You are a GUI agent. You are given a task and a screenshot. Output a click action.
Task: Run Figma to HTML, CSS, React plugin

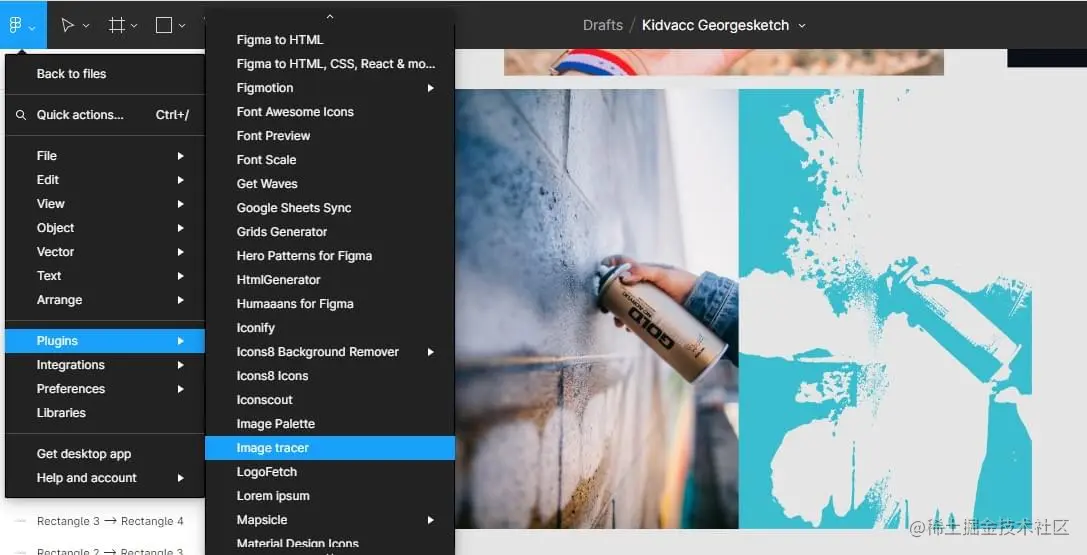330,64
